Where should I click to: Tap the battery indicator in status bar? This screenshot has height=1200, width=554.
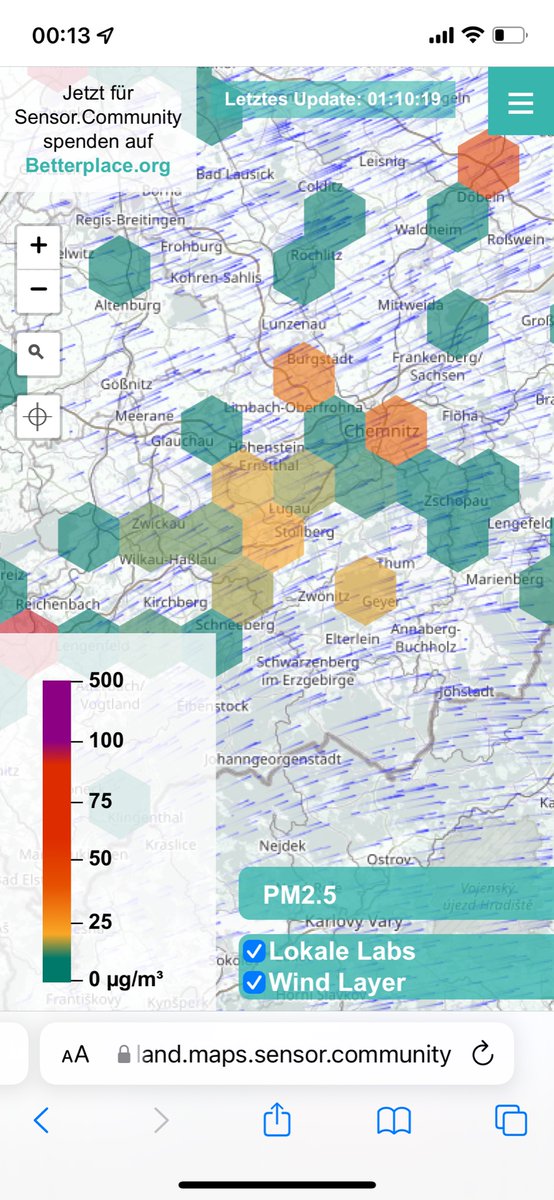click(x=510, y=36)
